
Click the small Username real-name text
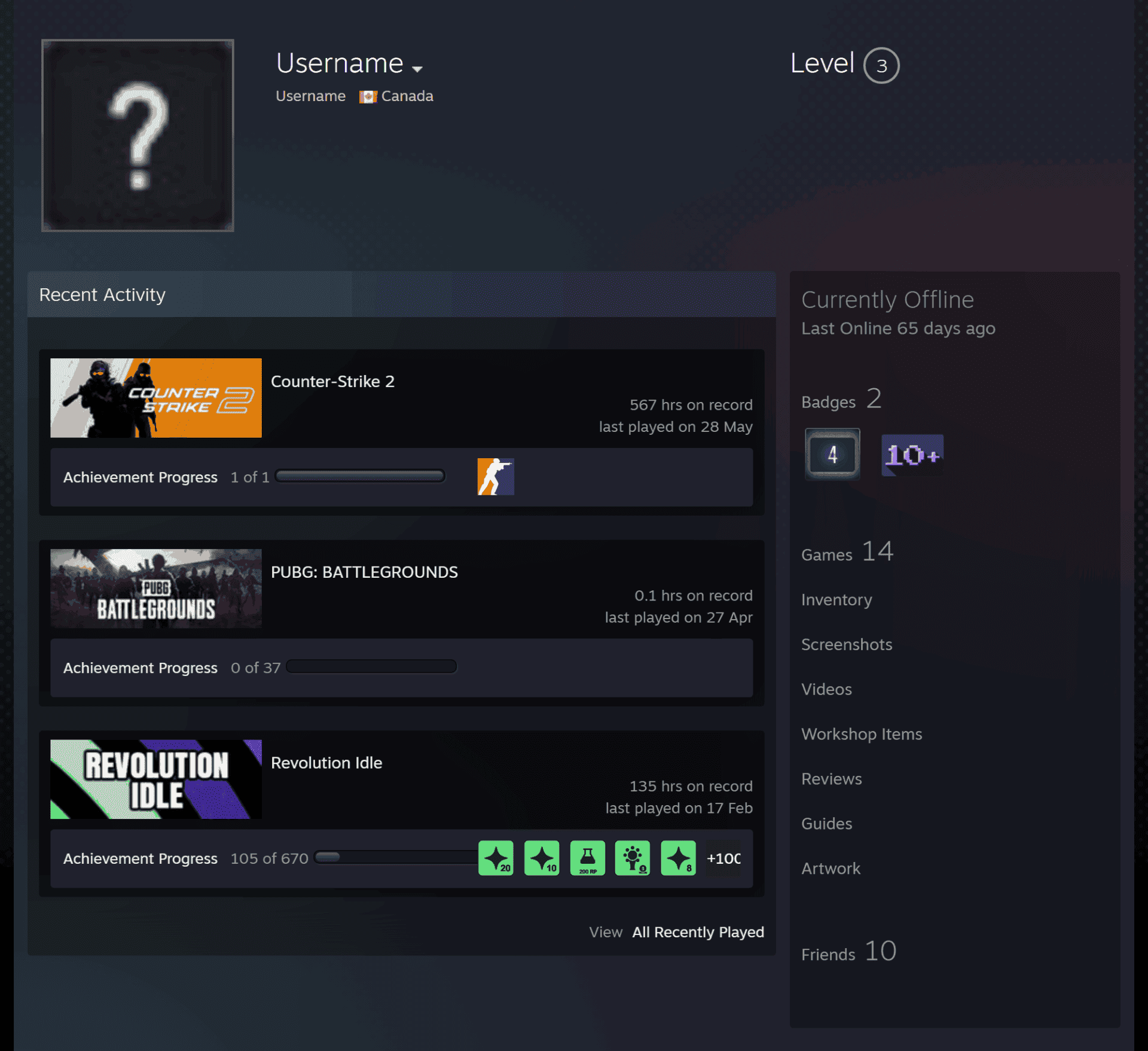click(310, 96)
